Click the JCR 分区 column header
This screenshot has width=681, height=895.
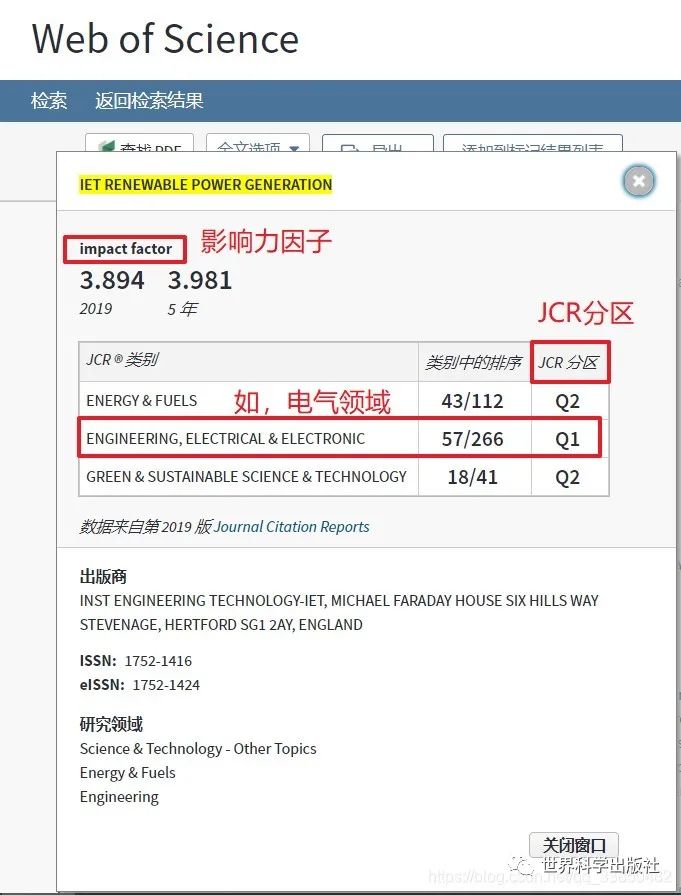tap(569, 362)
